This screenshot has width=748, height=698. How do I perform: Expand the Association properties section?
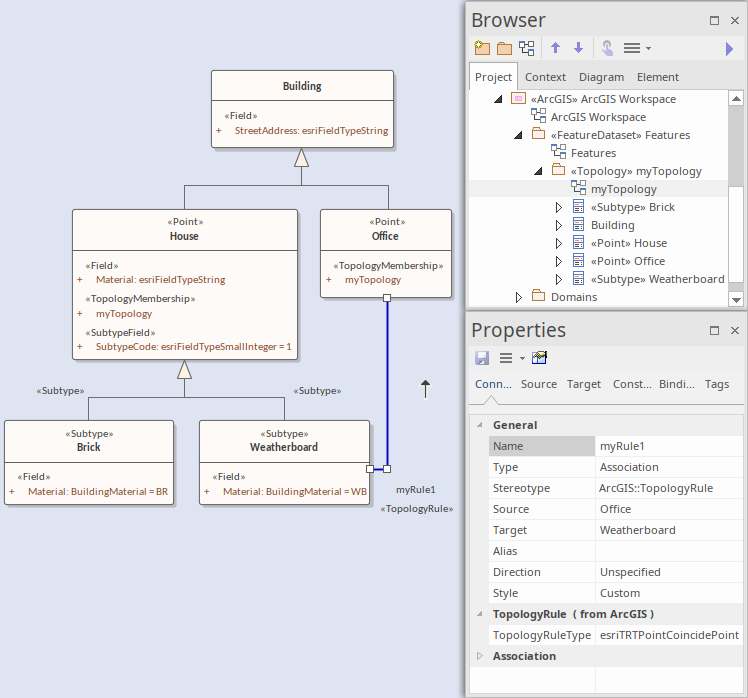pos(479,656)
